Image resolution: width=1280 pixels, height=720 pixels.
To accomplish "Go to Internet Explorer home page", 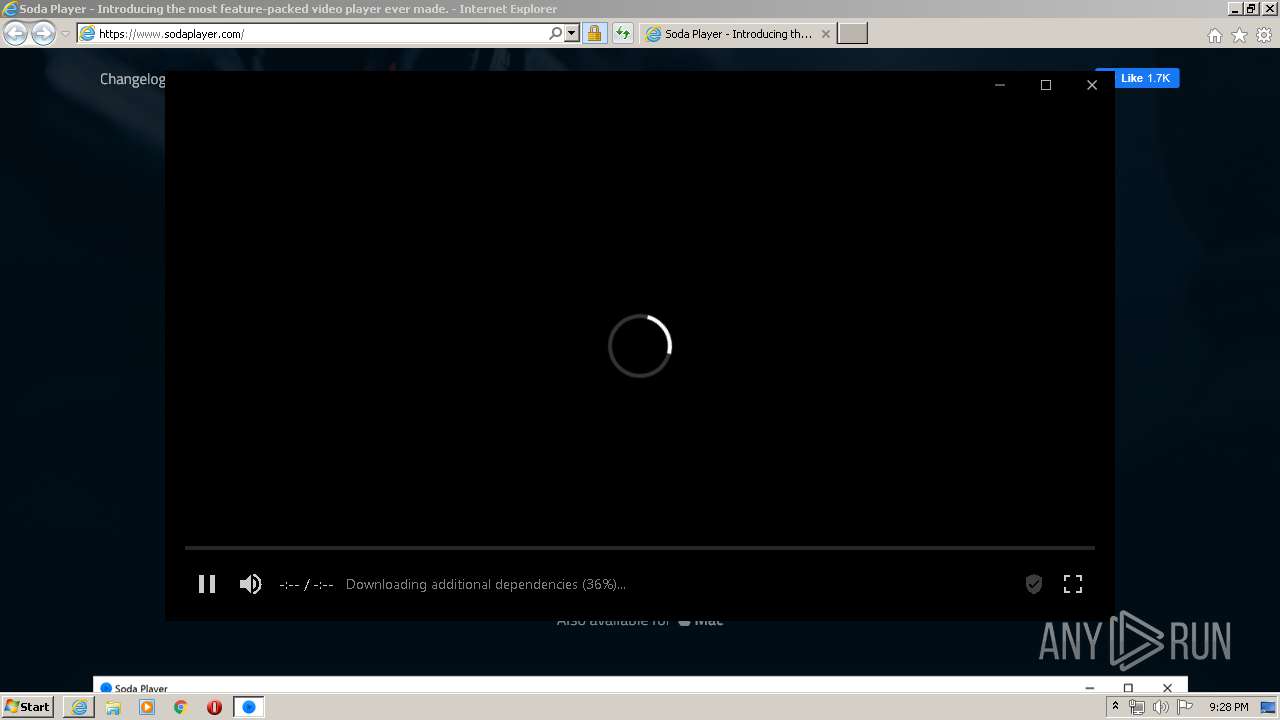I will [1214, 35].
